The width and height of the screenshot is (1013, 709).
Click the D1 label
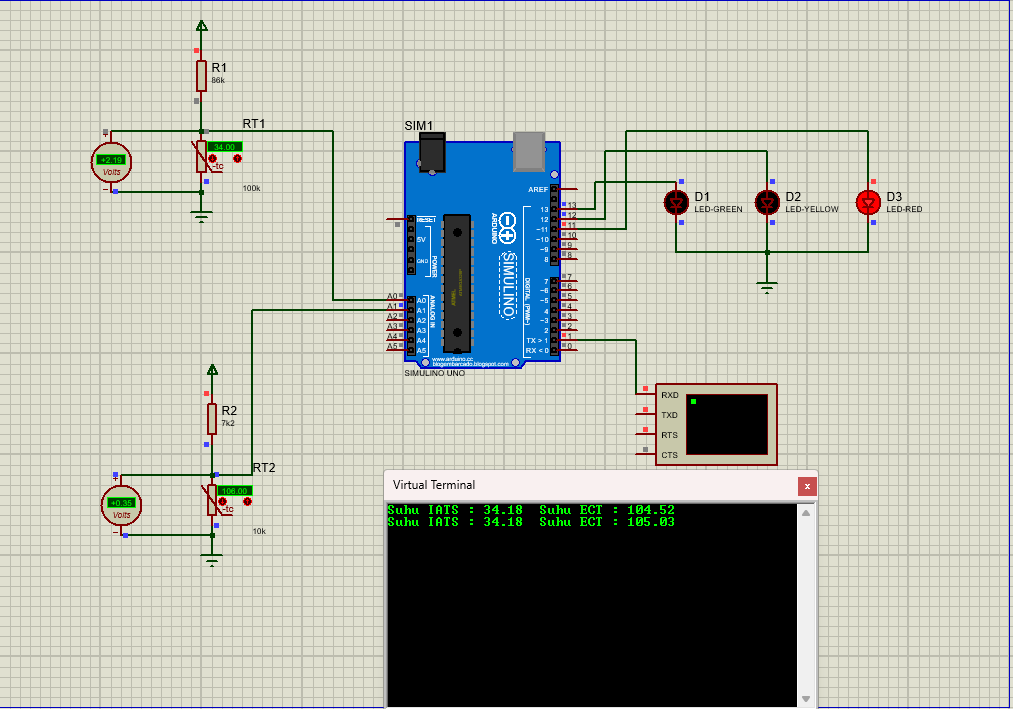(x=702, y=196)
